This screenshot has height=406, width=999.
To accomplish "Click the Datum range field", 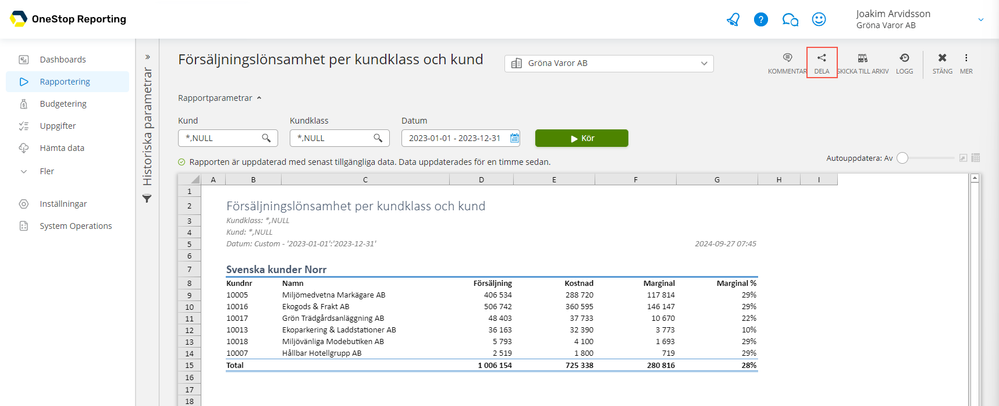I will (x=461, y=138).
